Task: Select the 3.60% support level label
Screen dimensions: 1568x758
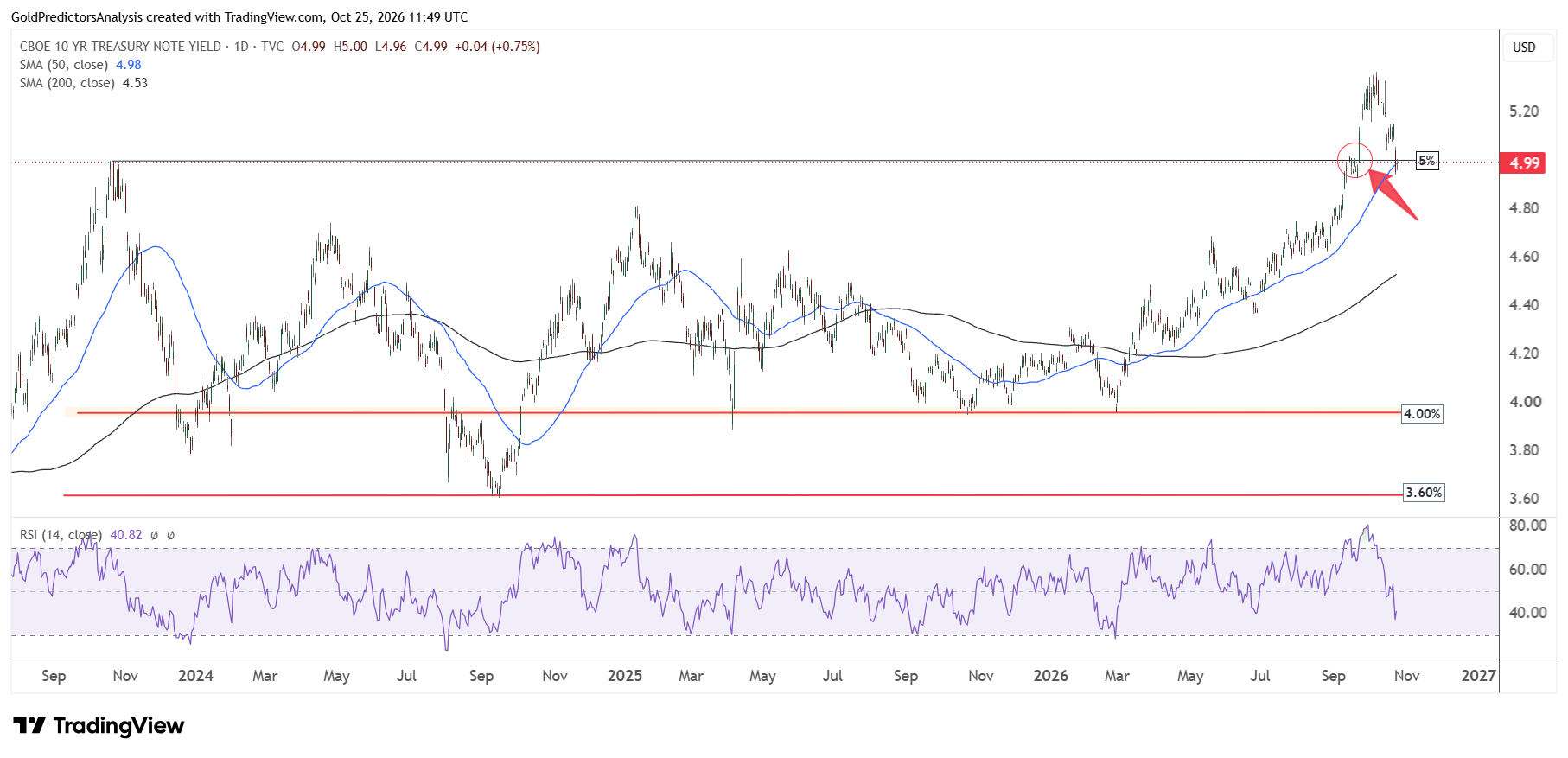Action: point(1424,493)
